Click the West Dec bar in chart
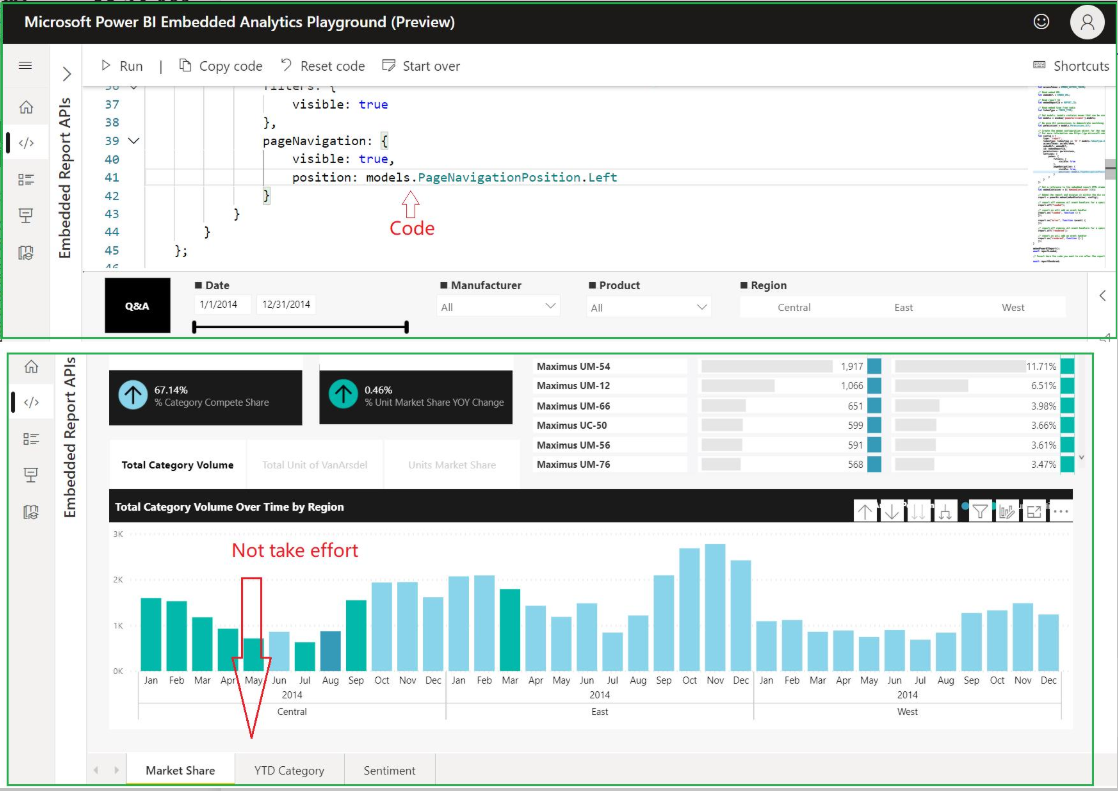Screen dimensions: 1118x791 [1048, 643]
